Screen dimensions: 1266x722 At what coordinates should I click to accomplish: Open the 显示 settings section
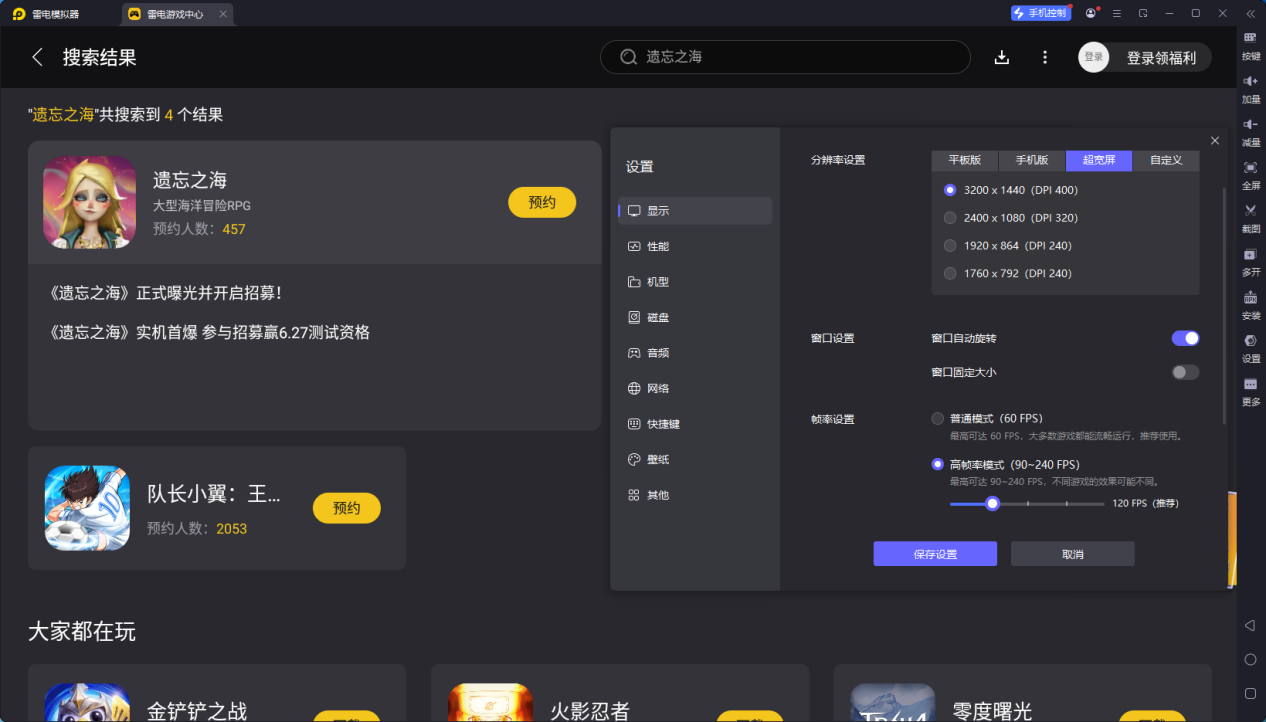(x=695, y=211)
